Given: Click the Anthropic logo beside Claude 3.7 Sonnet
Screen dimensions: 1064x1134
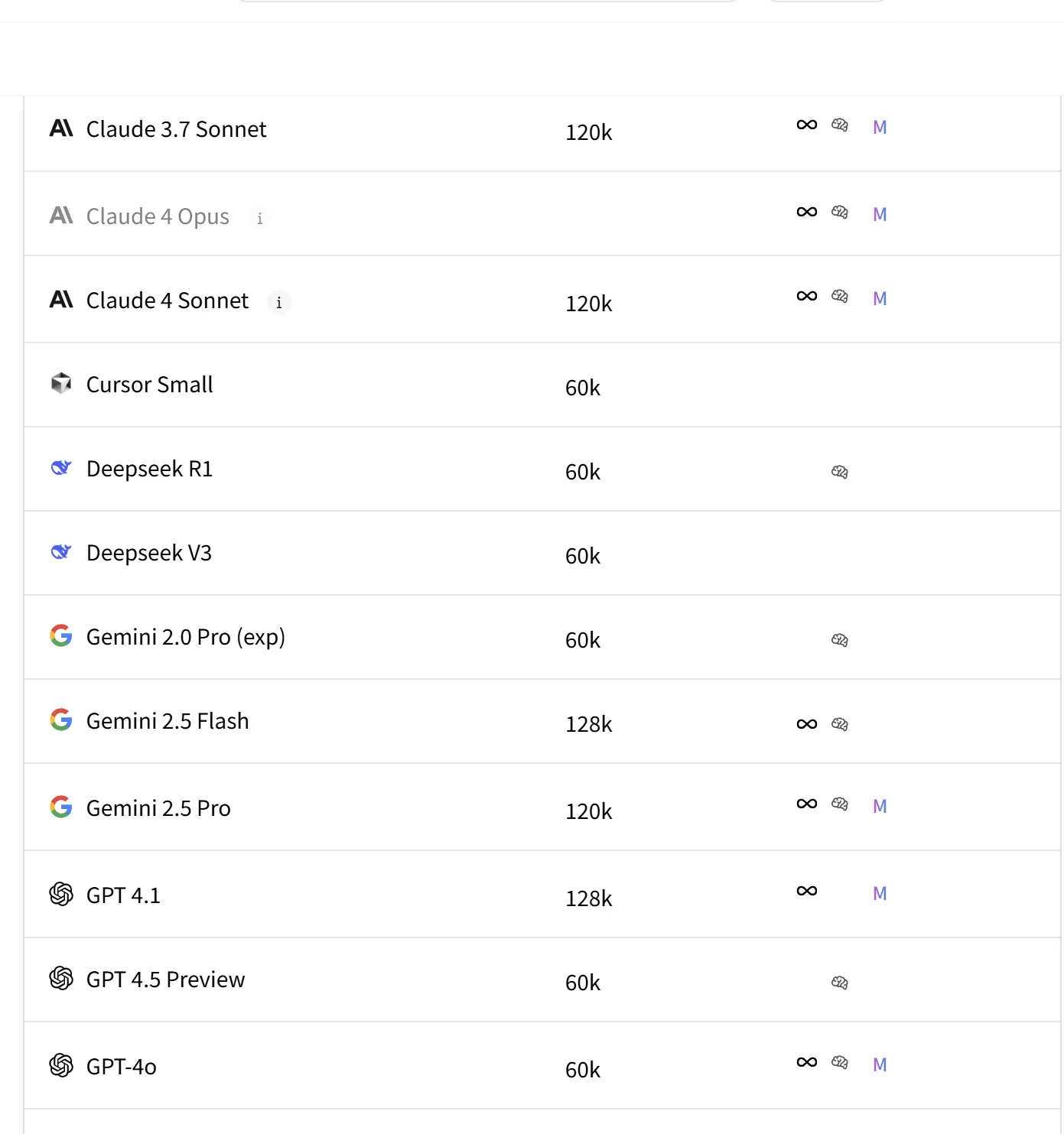Looking at the screenshot, I should tap(61, 128).
